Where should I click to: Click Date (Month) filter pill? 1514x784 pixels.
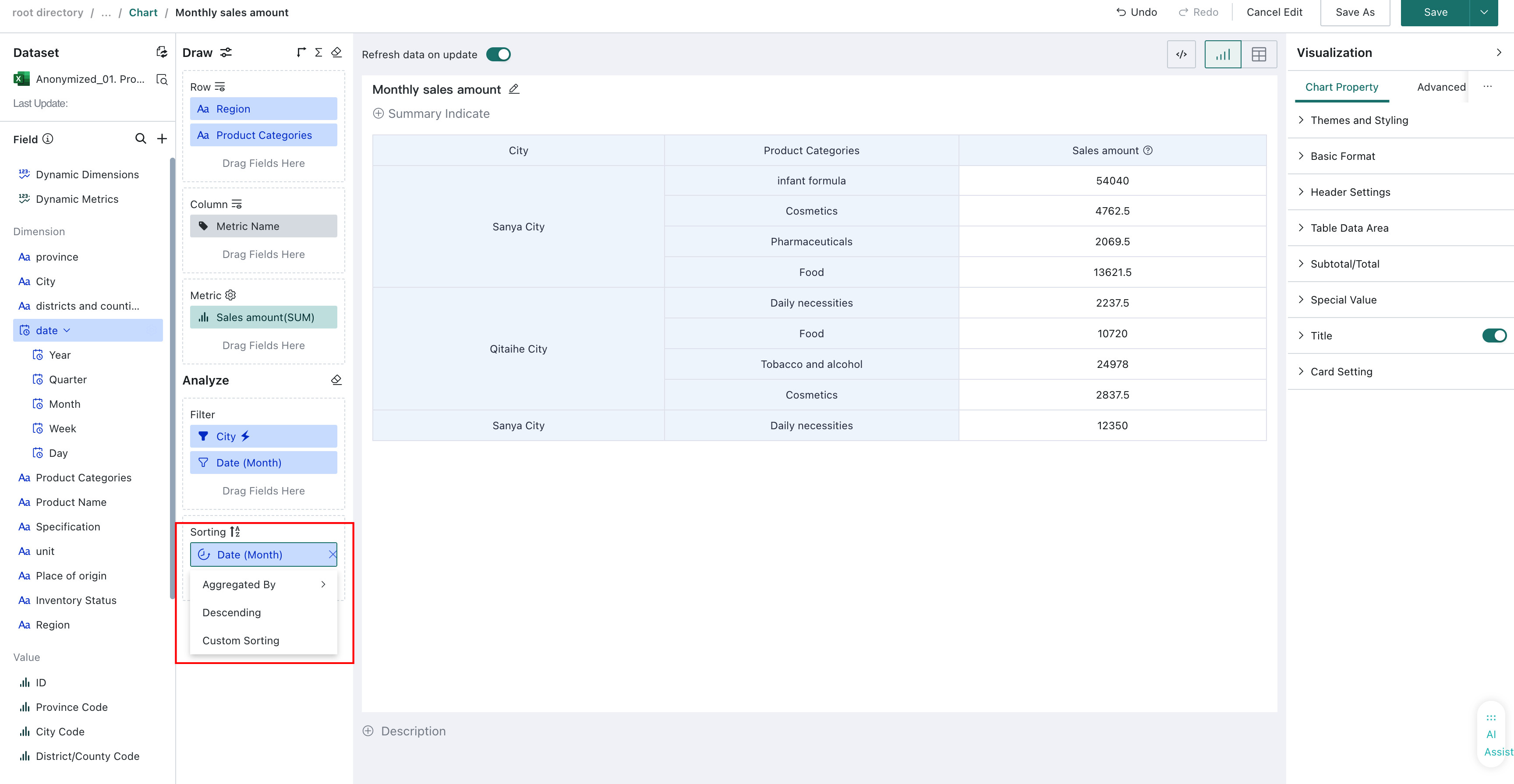[263, 463]
